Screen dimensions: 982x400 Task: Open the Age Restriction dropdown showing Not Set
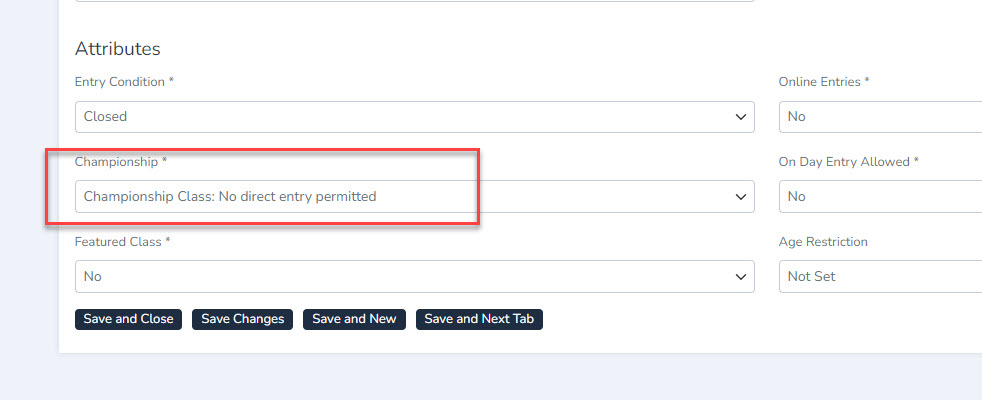(x=880, y=277)
